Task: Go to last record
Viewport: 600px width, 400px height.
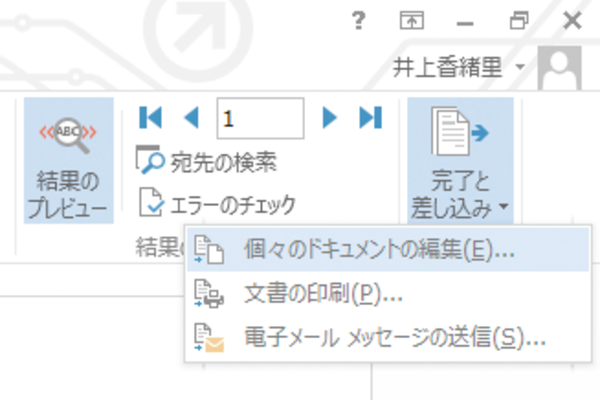Action: (x=370, y=118)
